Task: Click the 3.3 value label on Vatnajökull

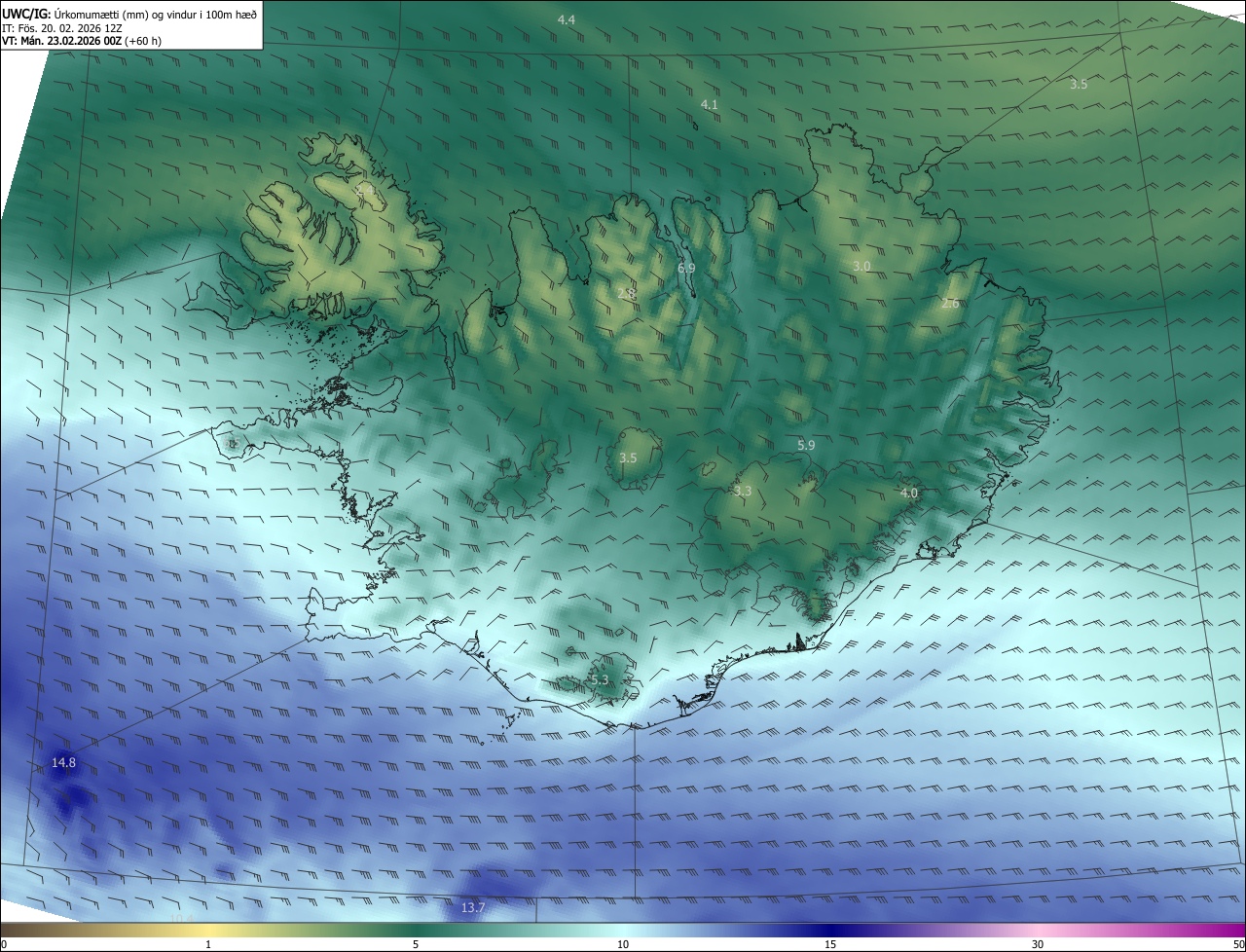Action: tap(743, 492)
